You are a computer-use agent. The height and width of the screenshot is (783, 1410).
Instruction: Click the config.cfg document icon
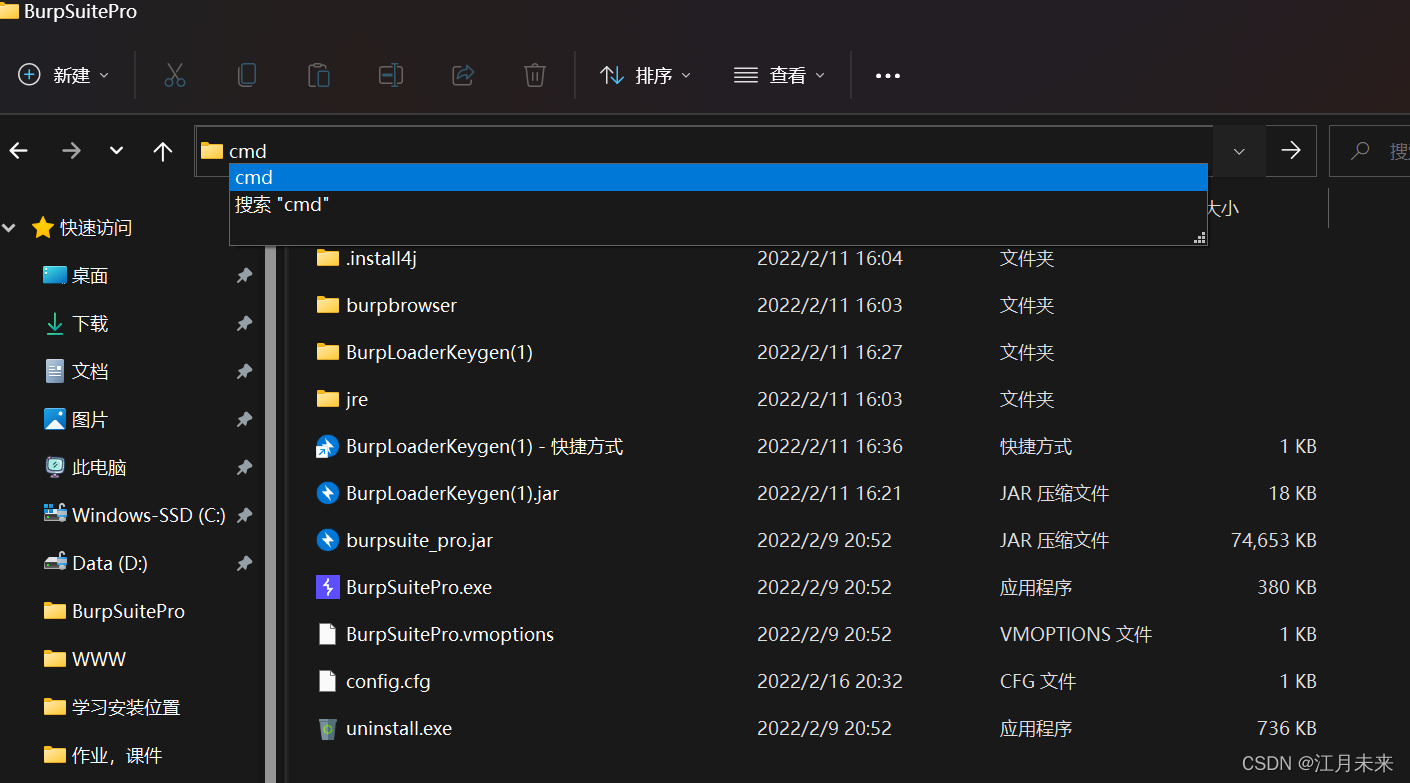click(x=327, y=681)
